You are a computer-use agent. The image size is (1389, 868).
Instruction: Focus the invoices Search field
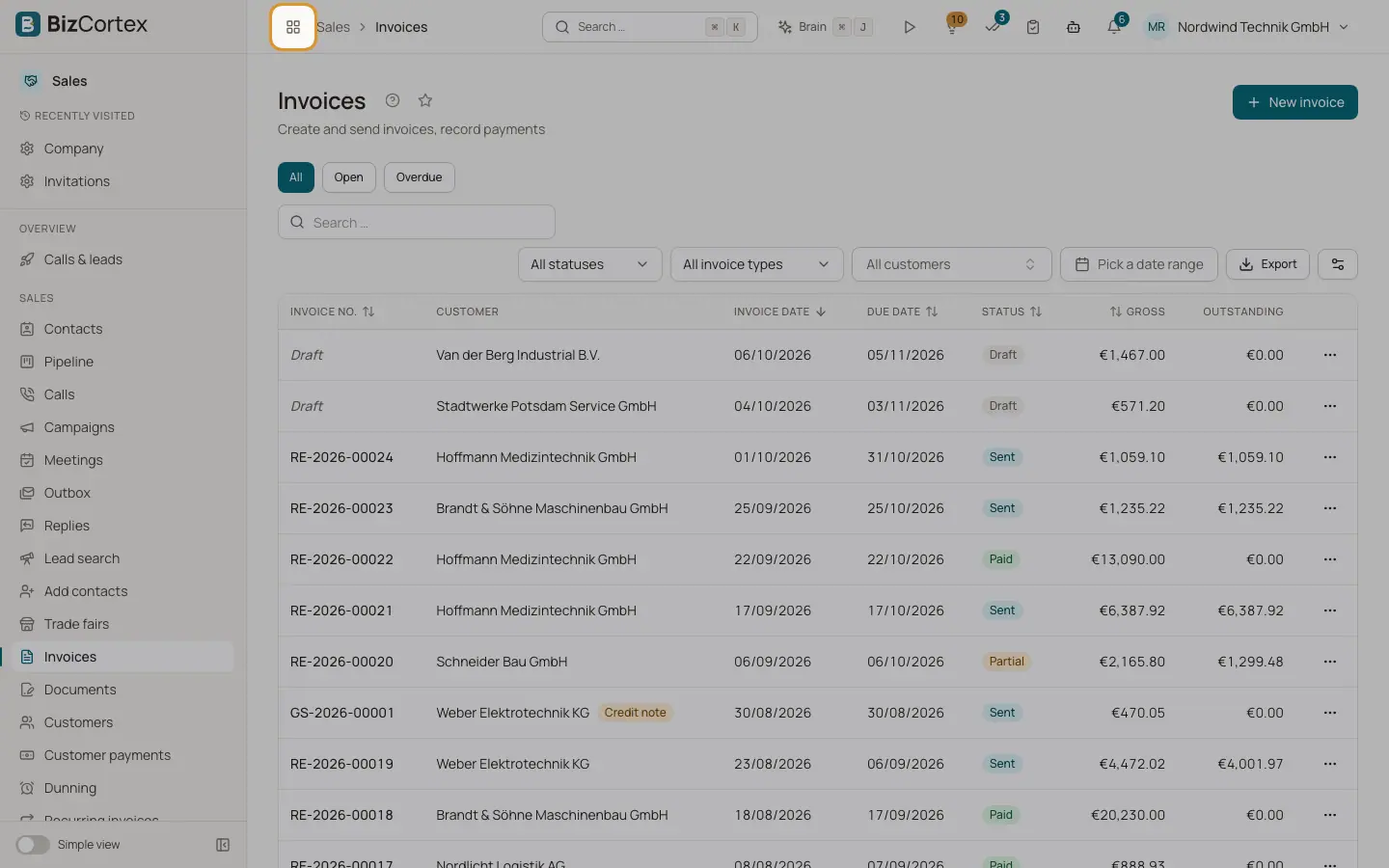coord(417,222)
